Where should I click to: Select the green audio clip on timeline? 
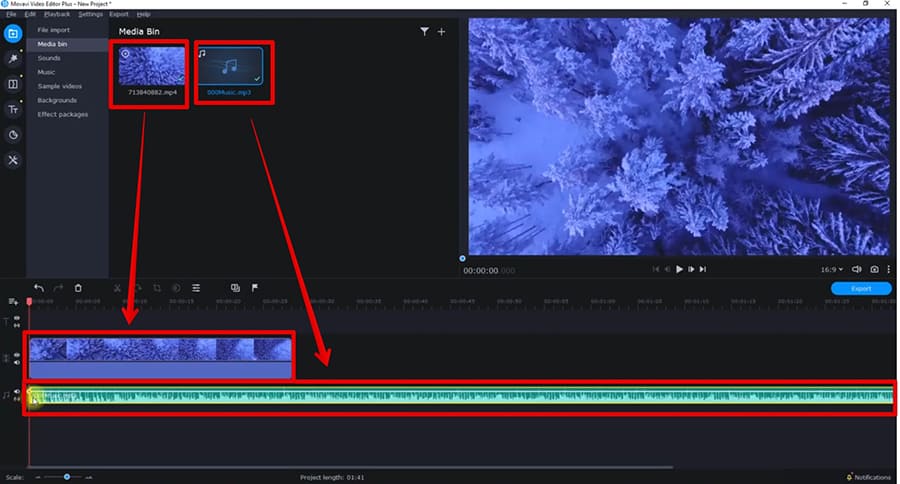pos(461,396)
